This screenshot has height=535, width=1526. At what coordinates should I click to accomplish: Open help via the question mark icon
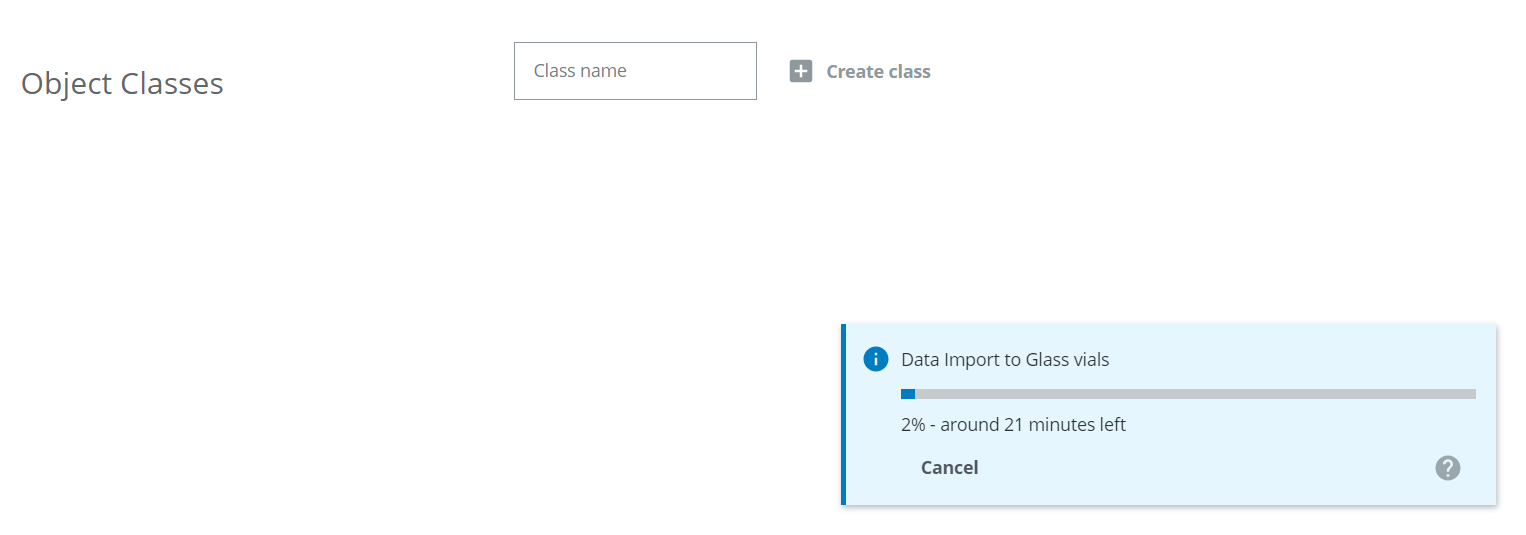click(1447, 468)
